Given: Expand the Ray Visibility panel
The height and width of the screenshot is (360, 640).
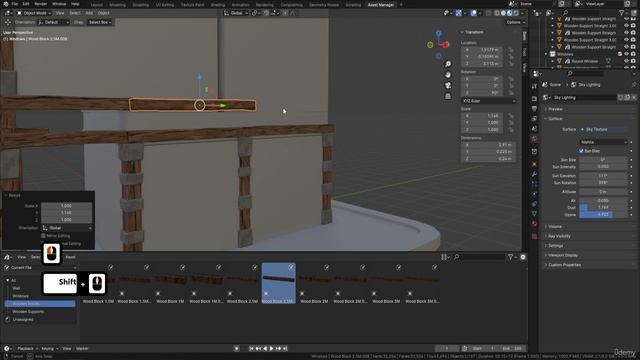Looking at the screenshot, I should (x=559, y=236).
